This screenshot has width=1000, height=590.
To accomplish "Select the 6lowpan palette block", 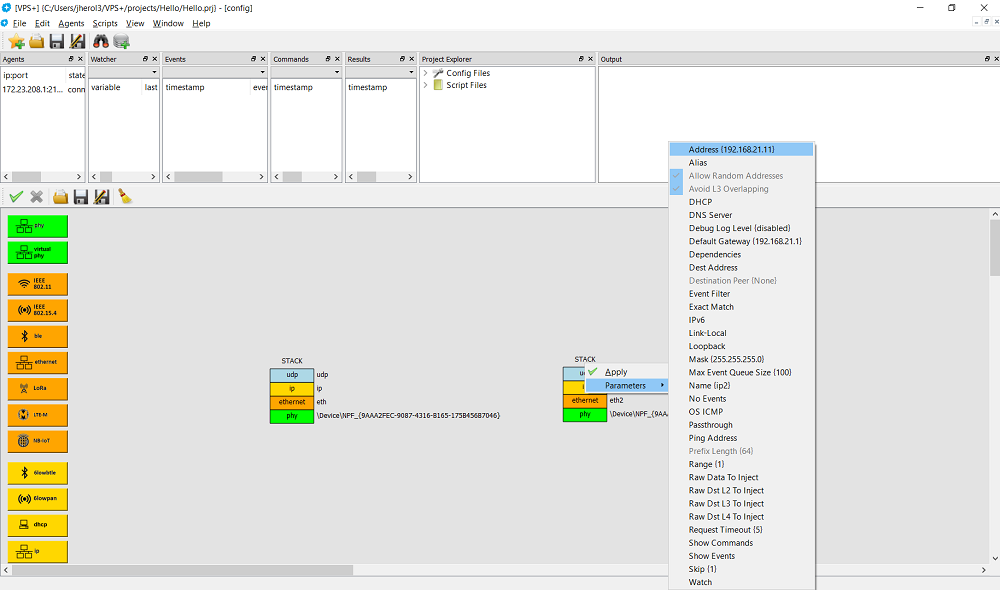I will click(x=38, y=499).
